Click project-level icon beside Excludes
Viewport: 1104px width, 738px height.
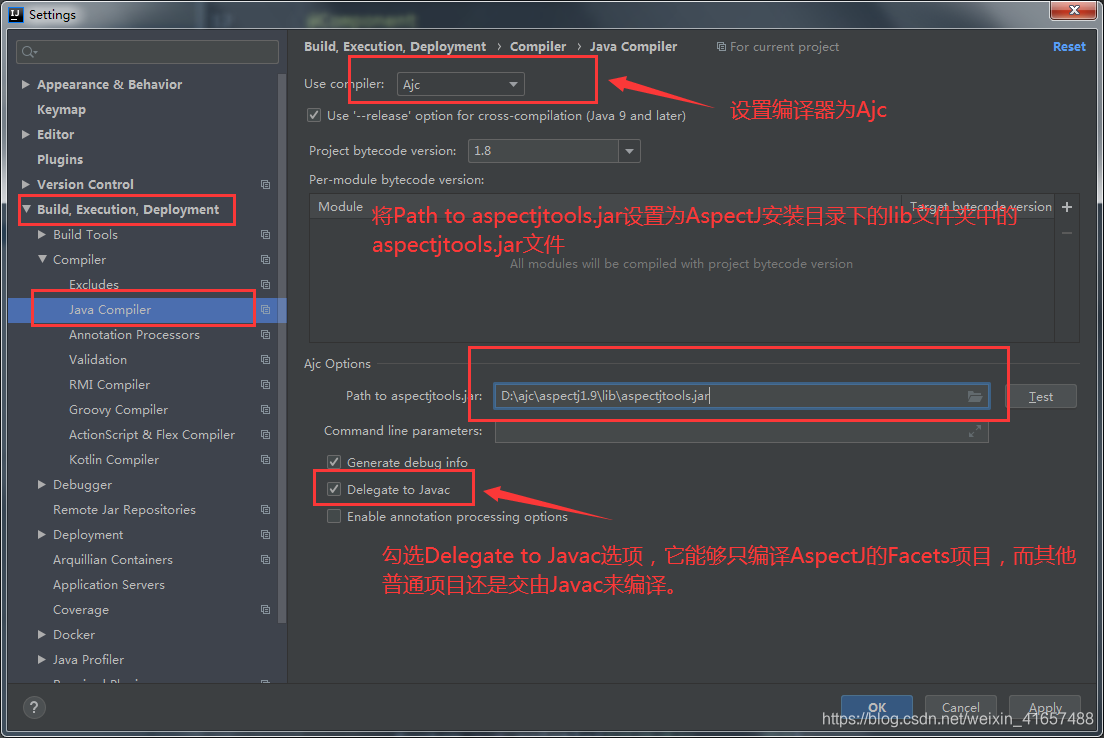pos(265,284)
